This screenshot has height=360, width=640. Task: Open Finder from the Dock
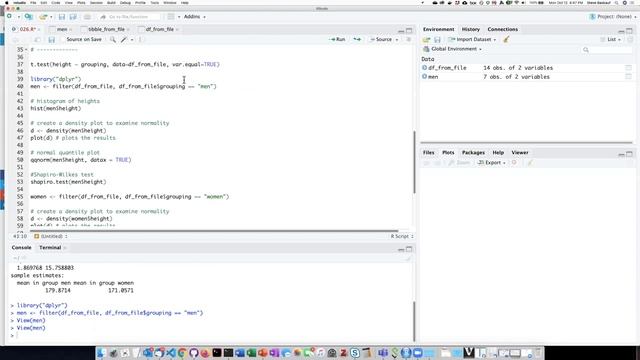101,353
